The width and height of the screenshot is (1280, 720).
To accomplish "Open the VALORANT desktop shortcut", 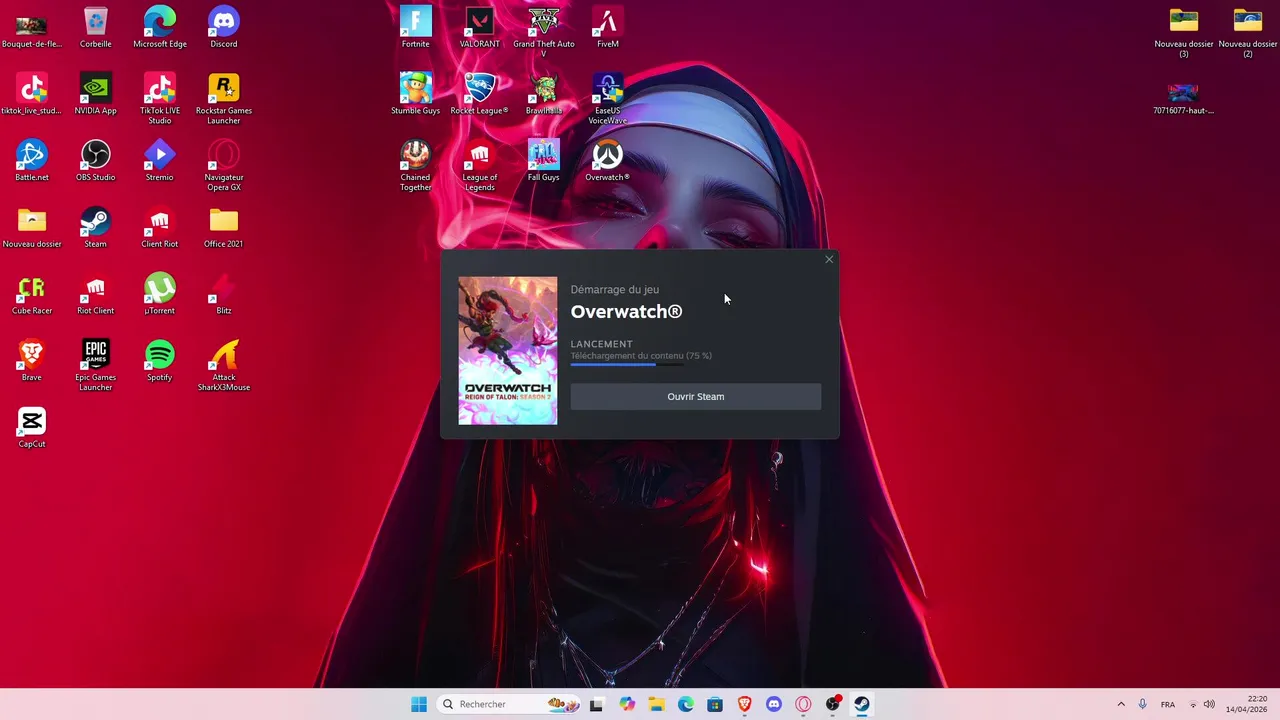I will (x=480, y=27).
